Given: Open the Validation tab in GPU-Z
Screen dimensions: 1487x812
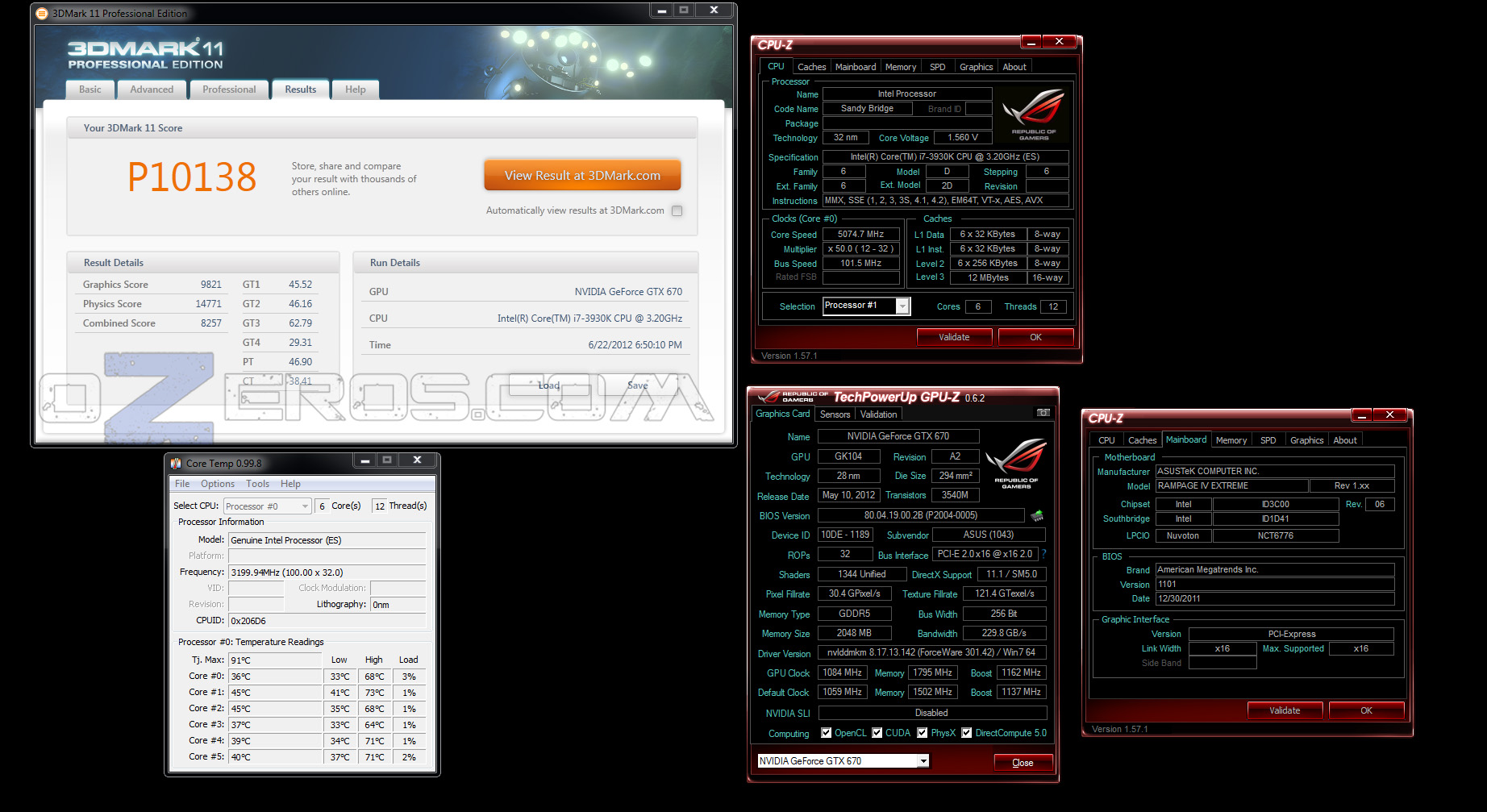Looking at the screenshot, I should [878, 414].
